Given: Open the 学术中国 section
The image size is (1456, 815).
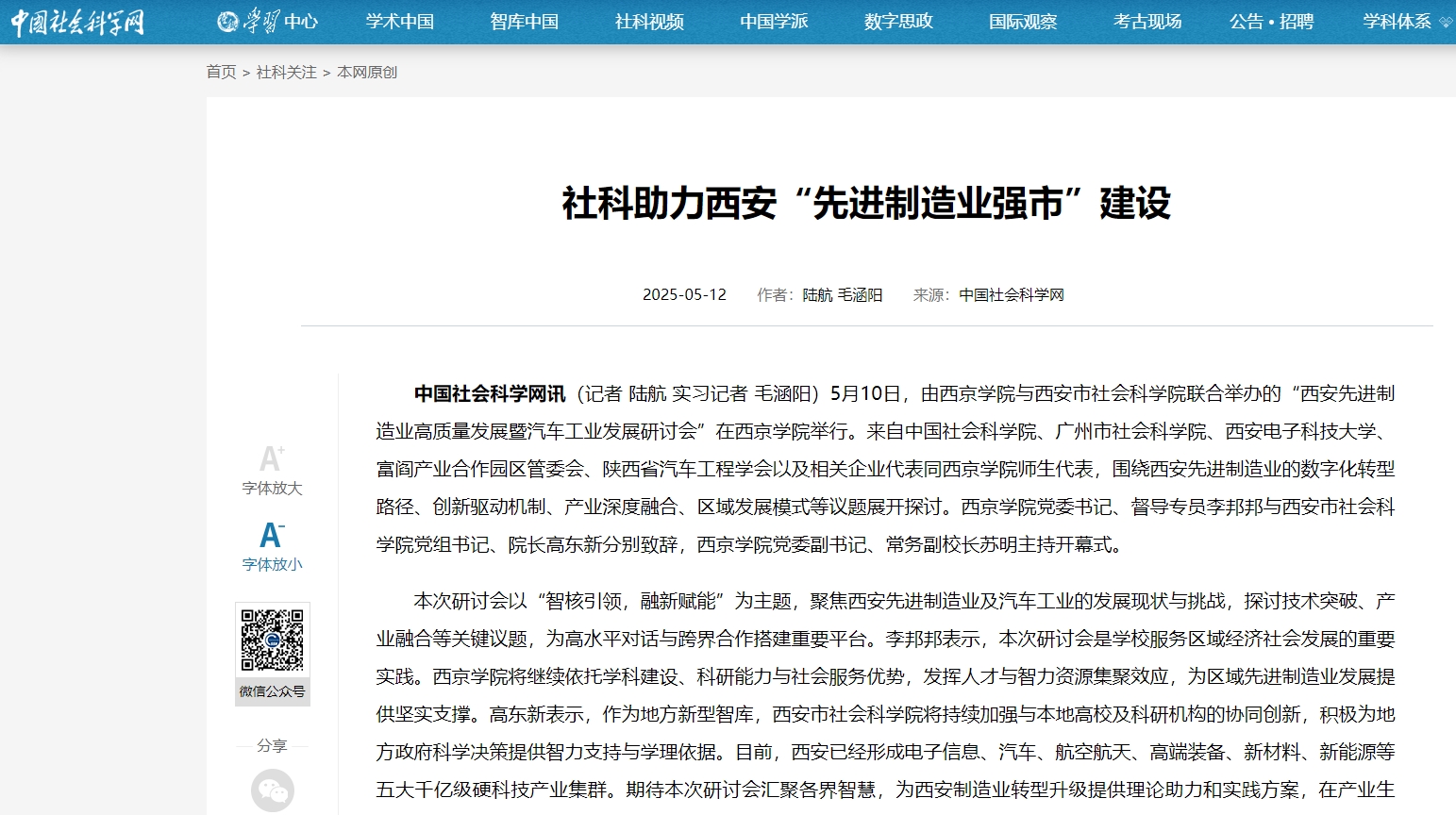Looking at the screenshot, I should click(x=400, y=21).
